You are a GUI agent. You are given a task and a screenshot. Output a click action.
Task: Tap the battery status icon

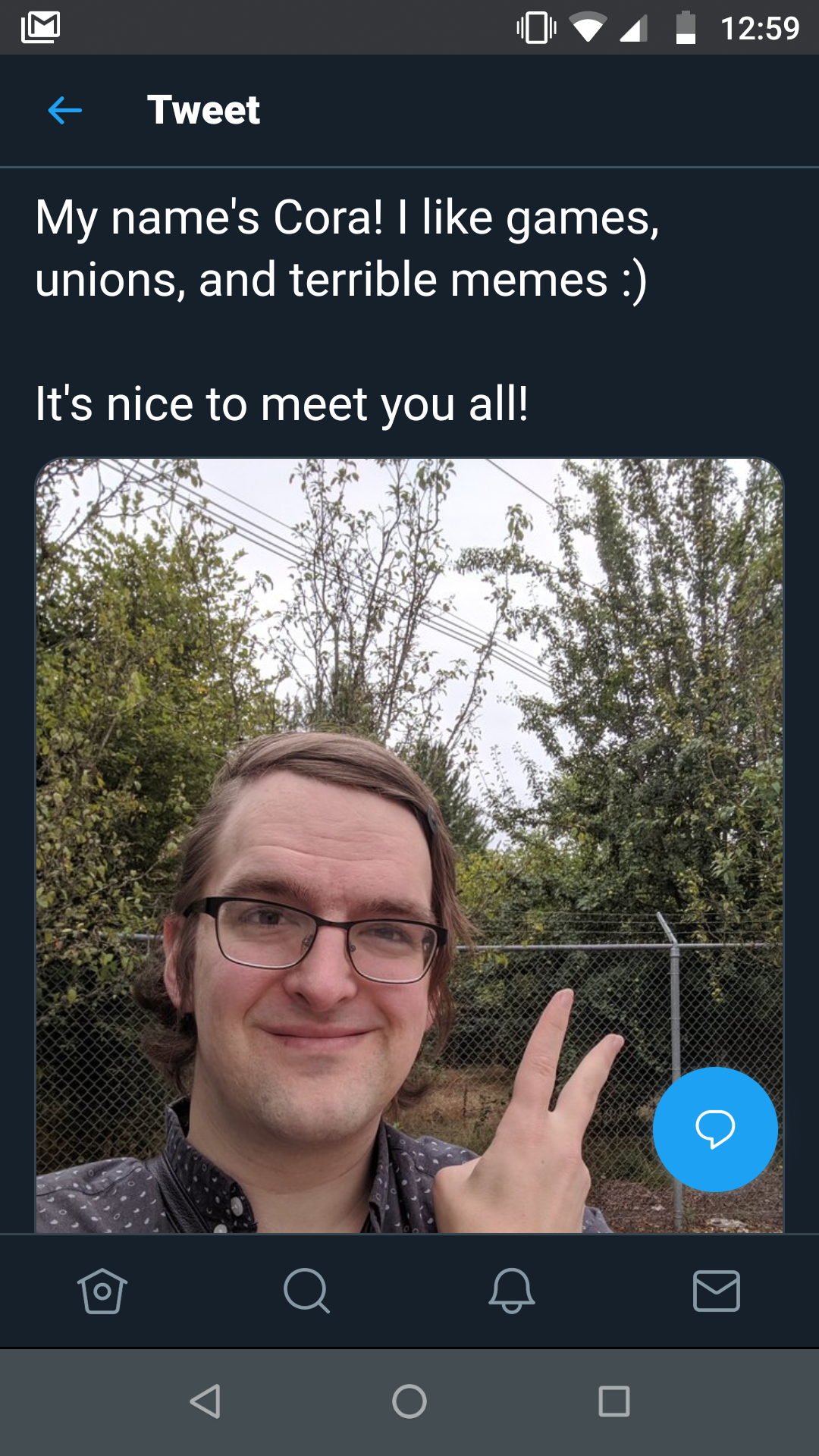tap(686, 28)
